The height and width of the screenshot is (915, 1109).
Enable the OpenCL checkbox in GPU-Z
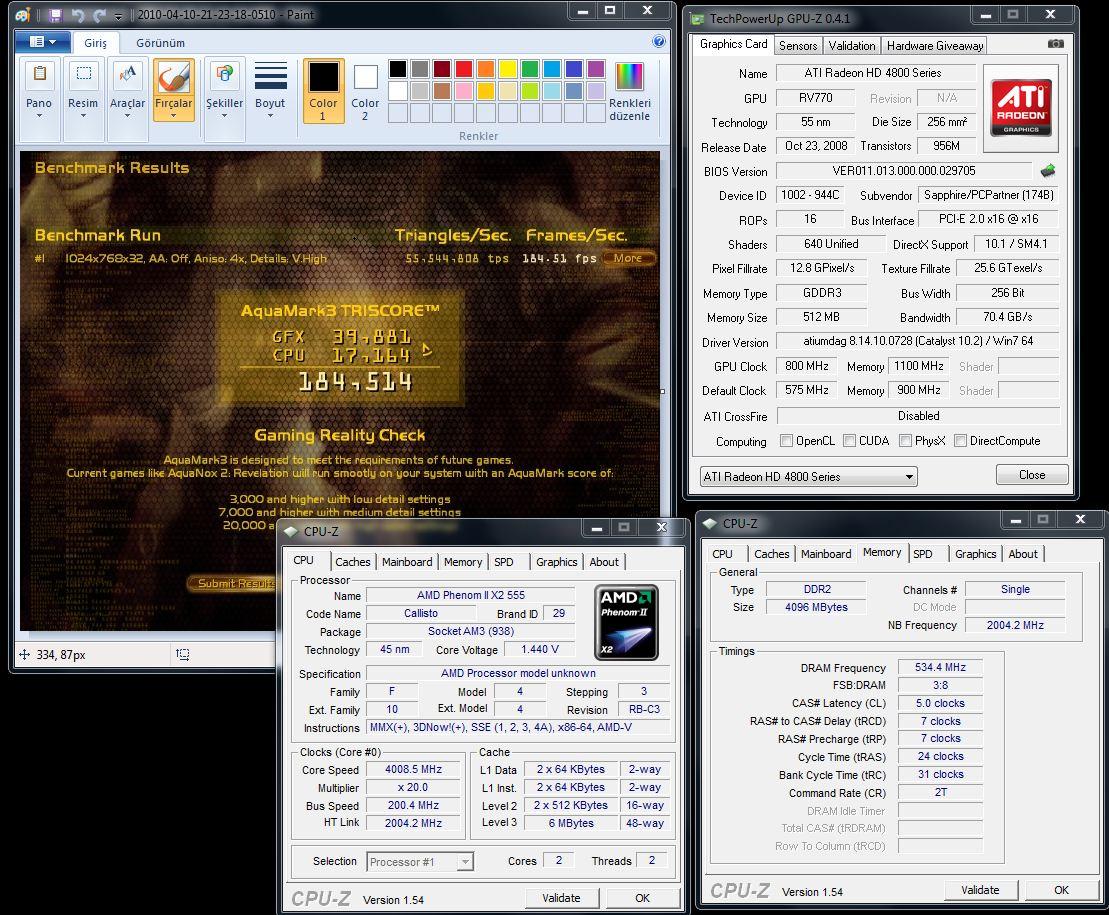point(786,441)
